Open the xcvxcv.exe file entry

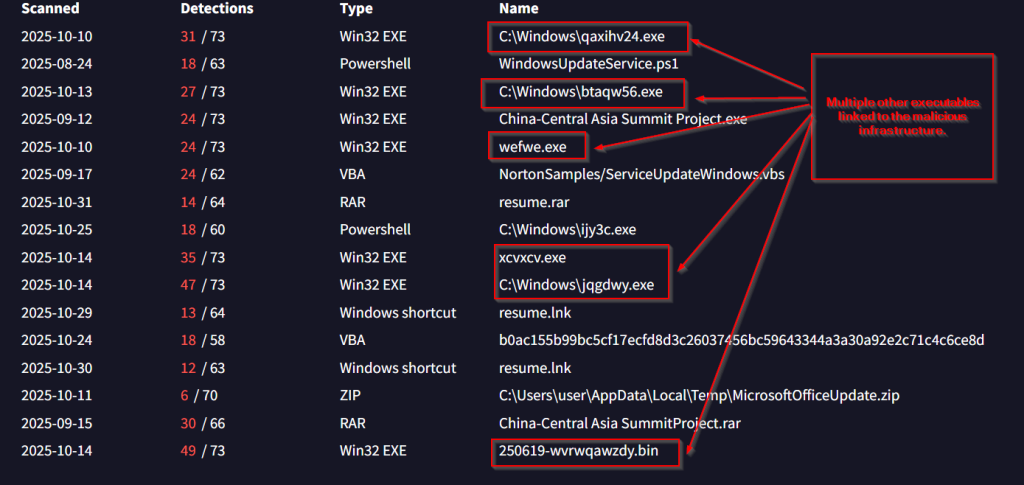tap(532, 257)
